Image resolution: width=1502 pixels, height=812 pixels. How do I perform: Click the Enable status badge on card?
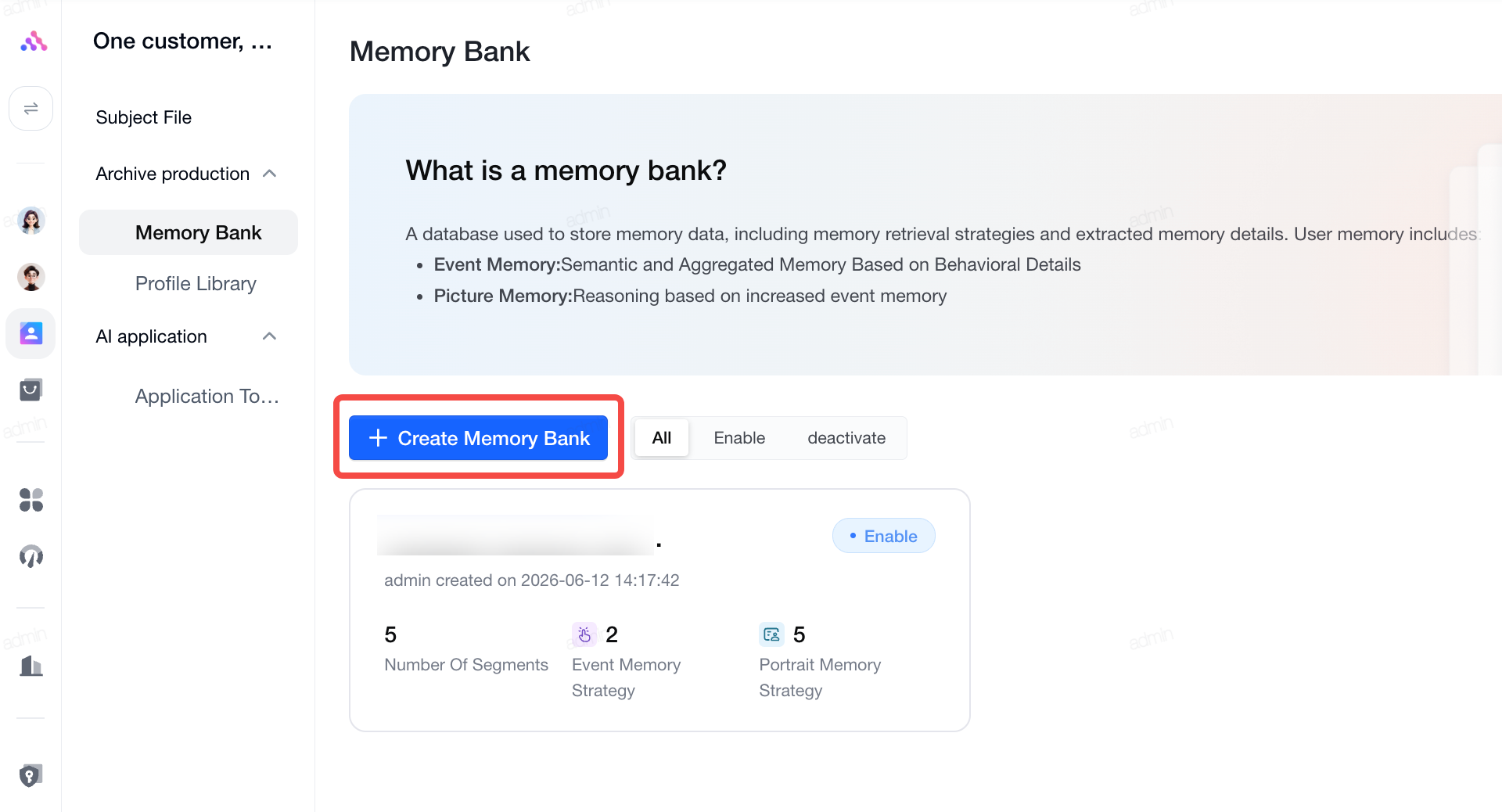point(883,536)
